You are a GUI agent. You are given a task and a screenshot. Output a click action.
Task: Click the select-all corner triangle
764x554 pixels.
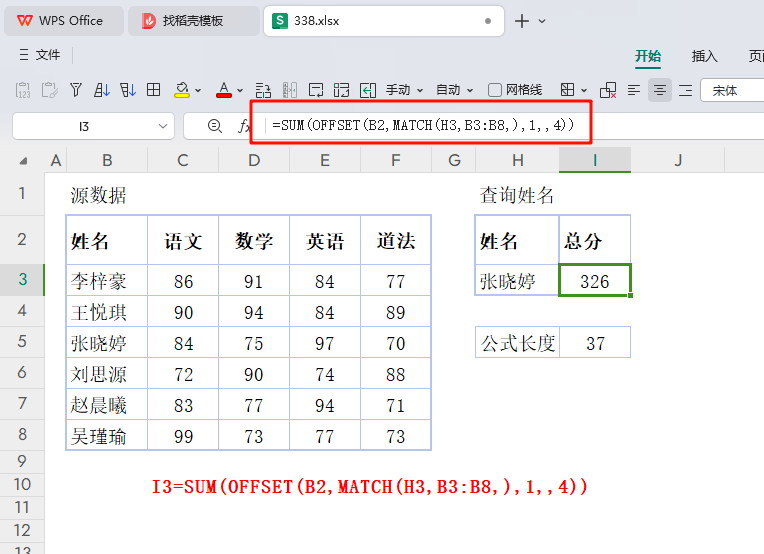coord(23,161)
